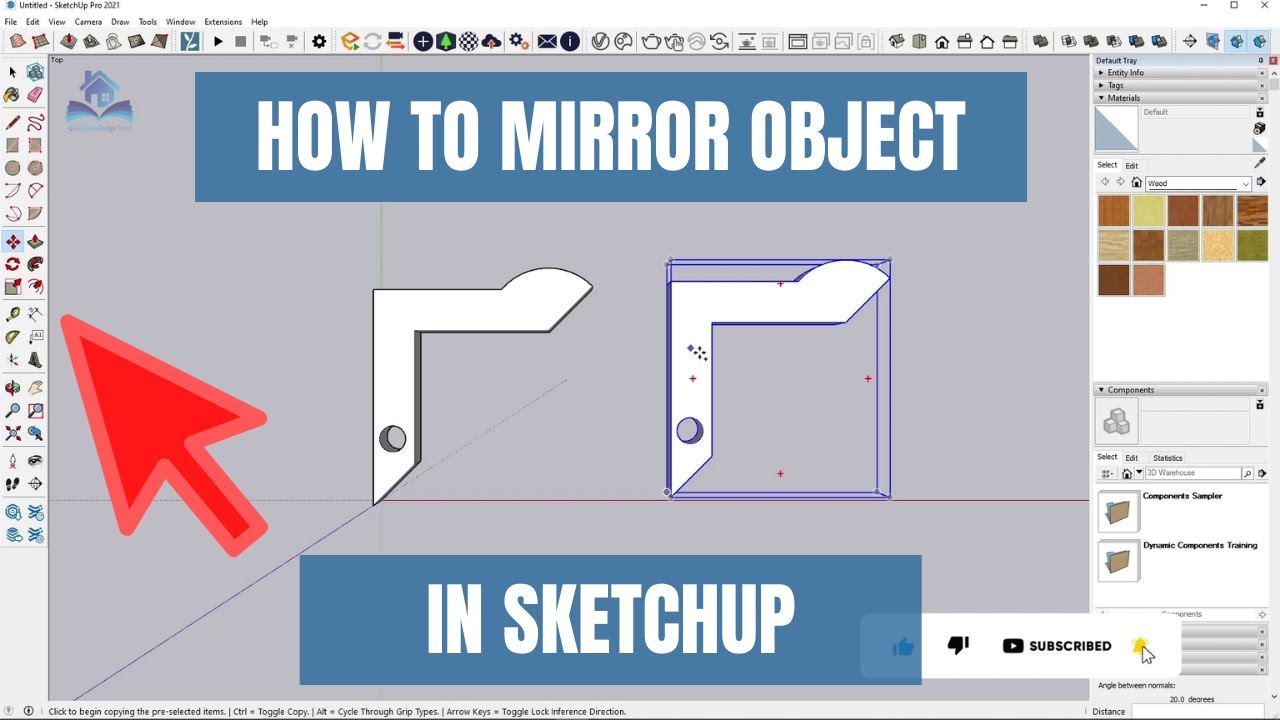1280x720 pixels.
Task: Click the eyedropper sample paint icon
Action: (1260, 163)
